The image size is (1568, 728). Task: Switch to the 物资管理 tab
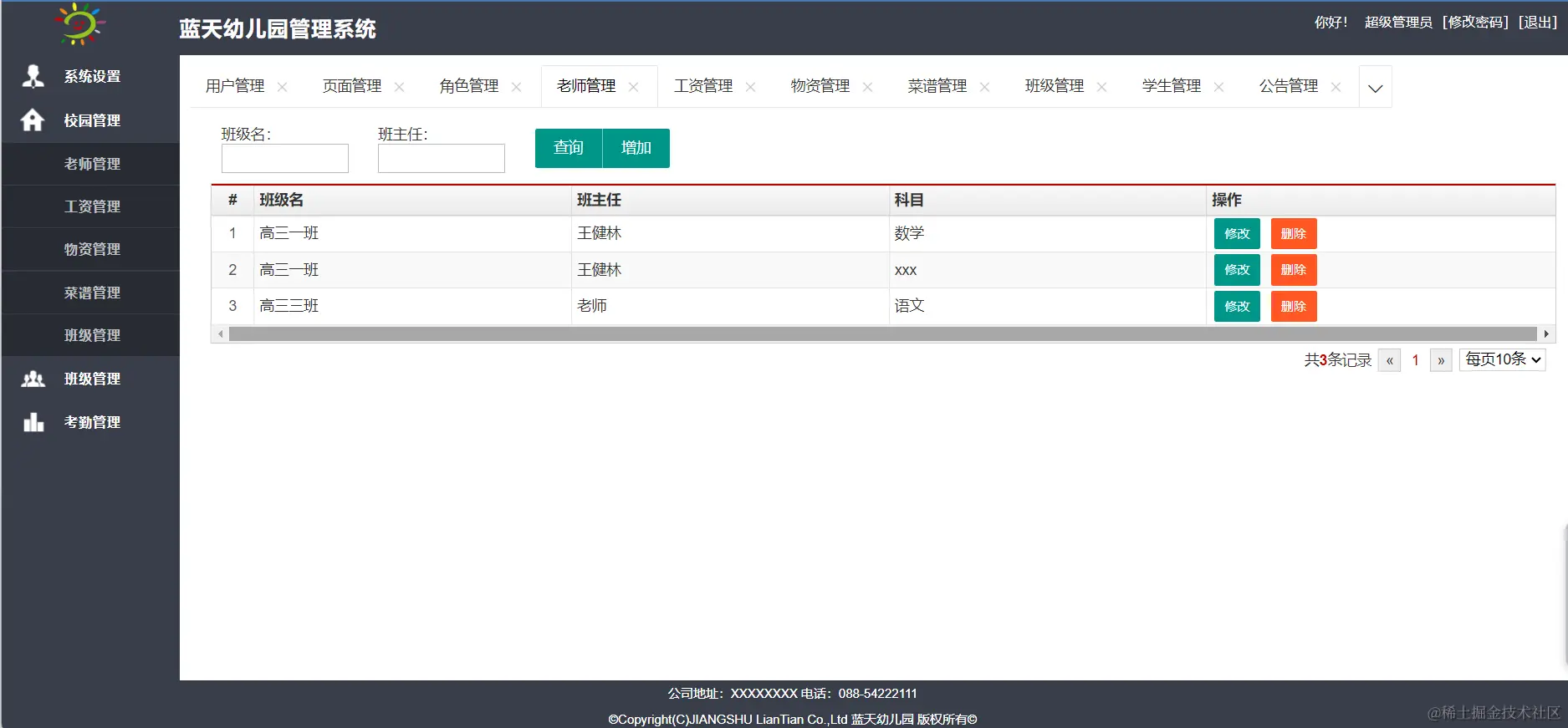pyautogui.click(x=820, y=86)
